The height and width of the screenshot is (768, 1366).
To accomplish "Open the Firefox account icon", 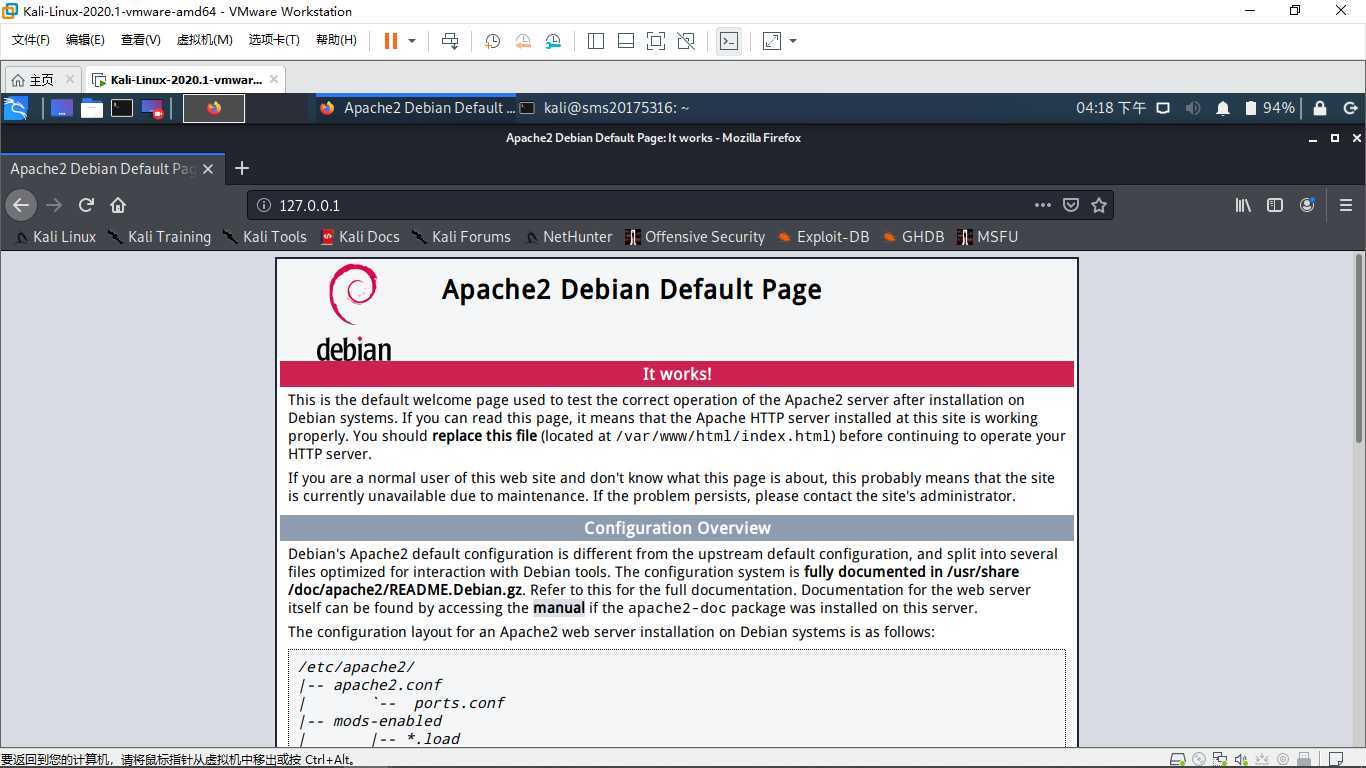I will click(x=1307, y=205).
